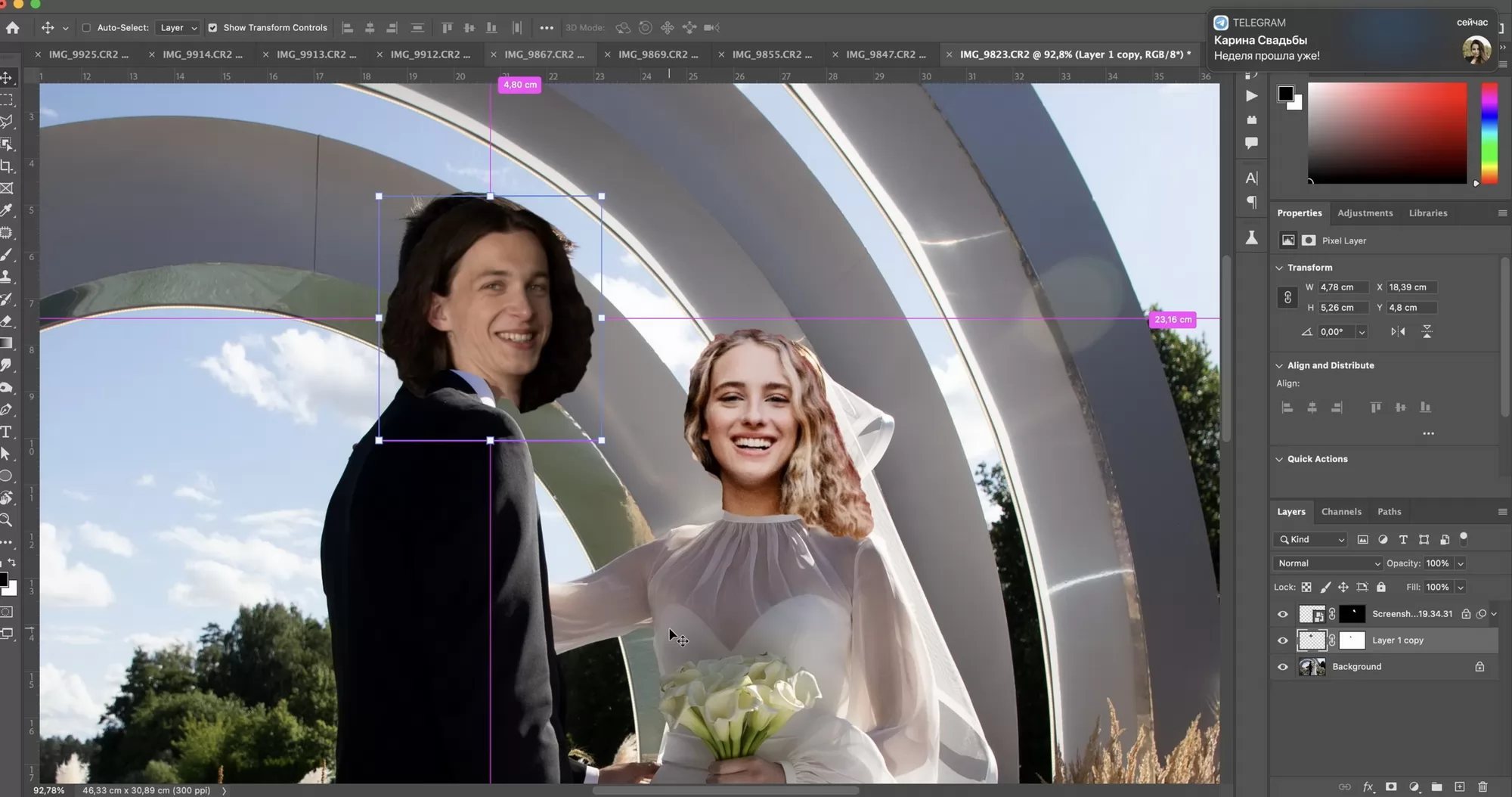Select the Horizontal Type tool
This screenshot has width=1512, height=797.
pos(7,432)
